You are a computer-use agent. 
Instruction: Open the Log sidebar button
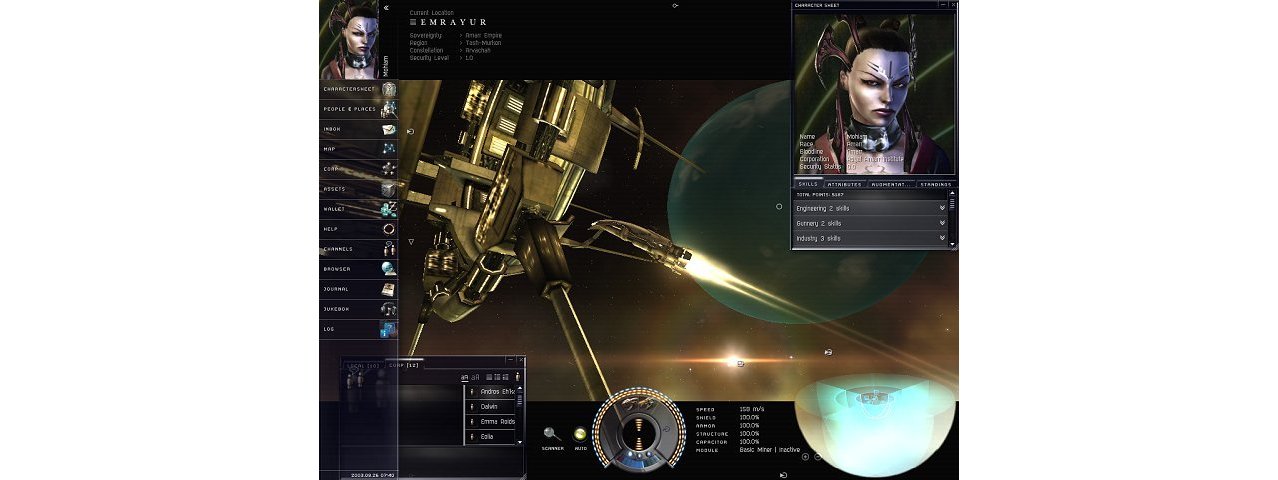[358, 329]
